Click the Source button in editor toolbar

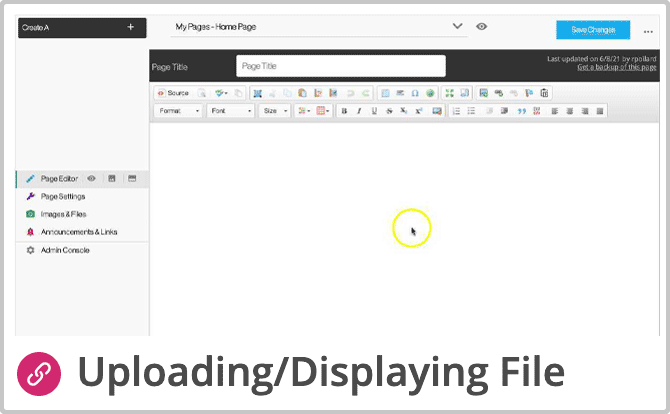pyautogui.click(x=172, y=93)
